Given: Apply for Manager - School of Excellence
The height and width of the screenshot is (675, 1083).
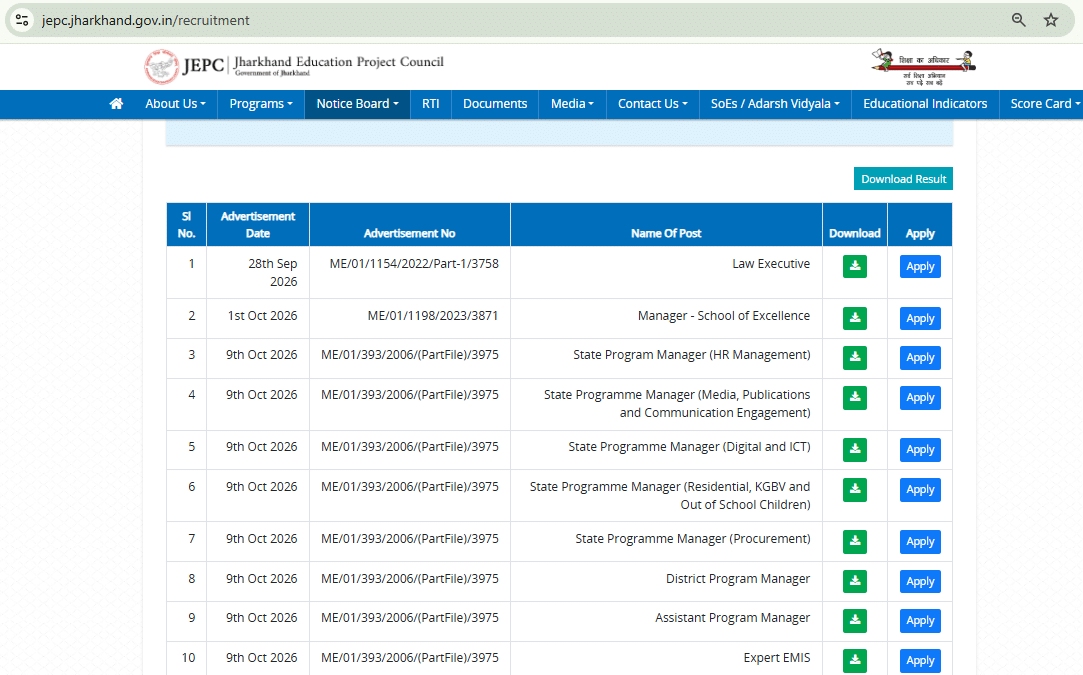Looking at the screenshot, I should pyautogui.click(x=920, y=319).
